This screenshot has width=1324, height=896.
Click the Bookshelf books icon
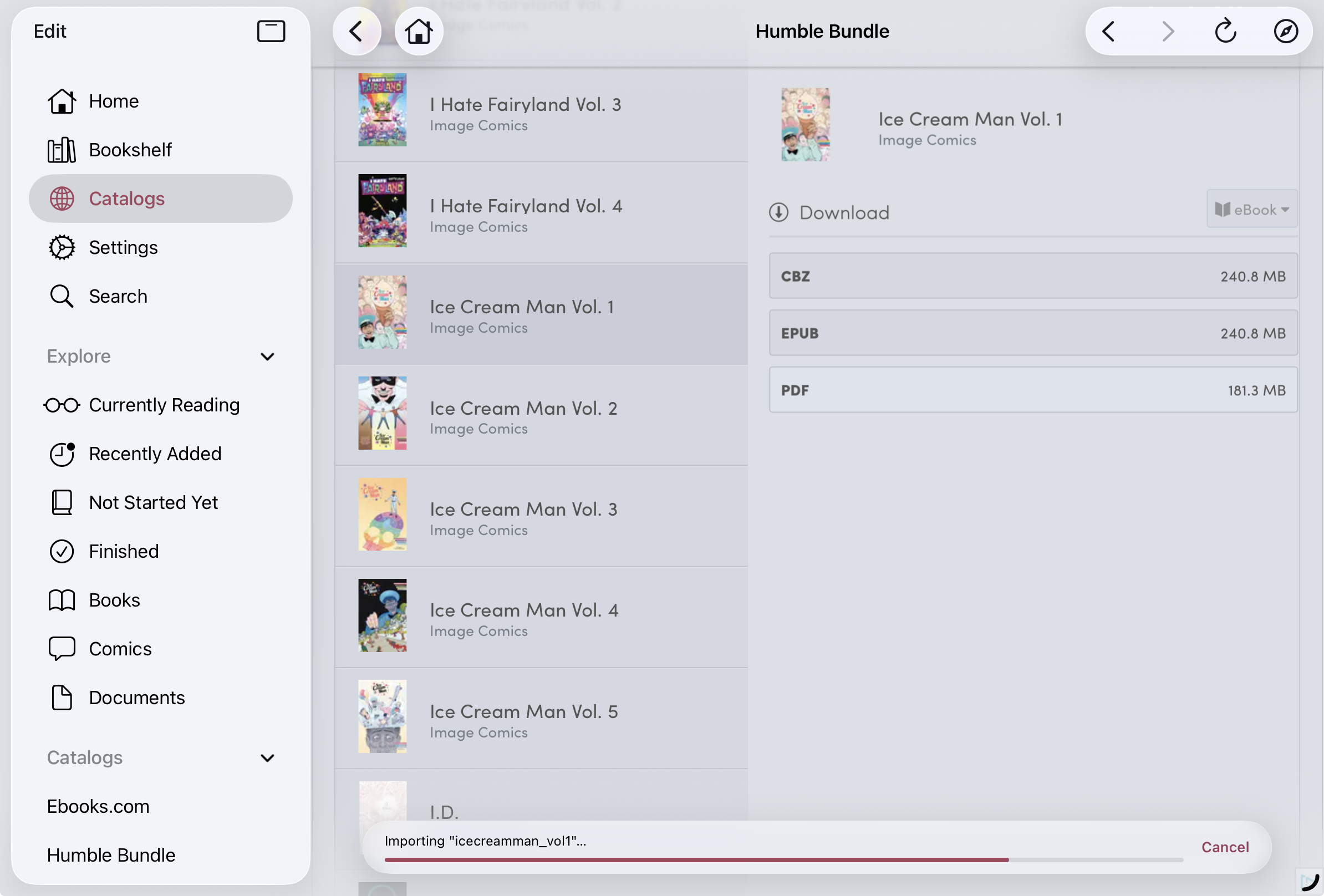(x=62, y=150)
